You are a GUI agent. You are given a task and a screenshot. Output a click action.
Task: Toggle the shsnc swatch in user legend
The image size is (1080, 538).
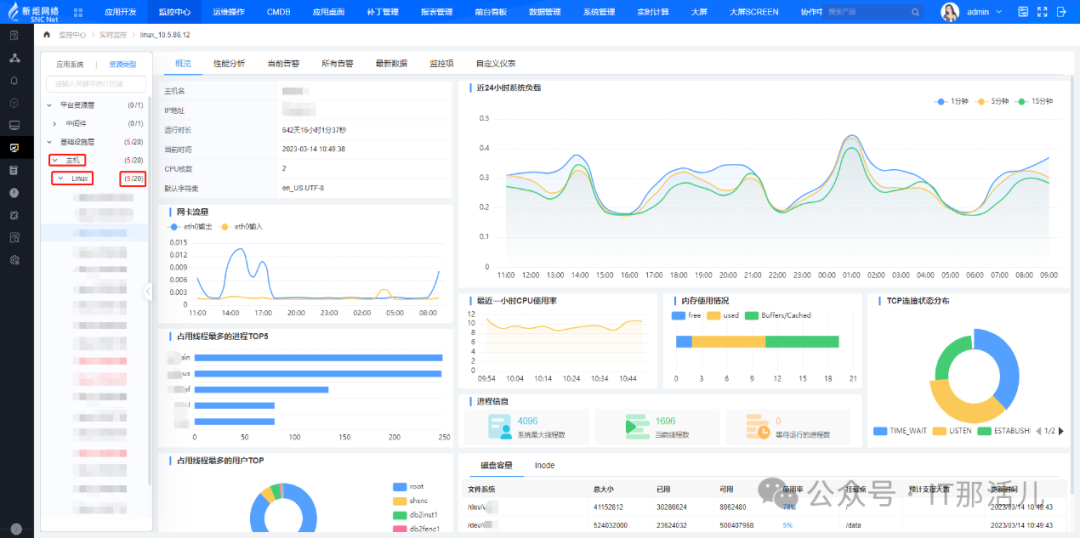tap(399, 501)
